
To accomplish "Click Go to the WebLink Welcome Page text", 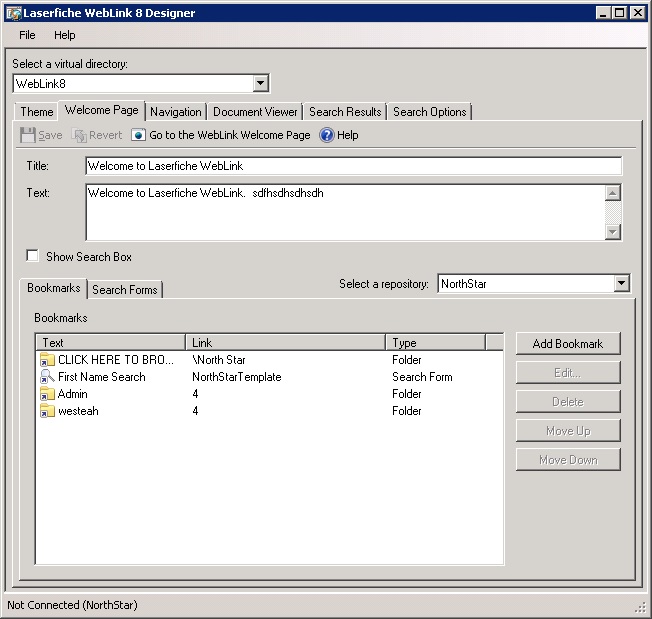I will [230, 135].
